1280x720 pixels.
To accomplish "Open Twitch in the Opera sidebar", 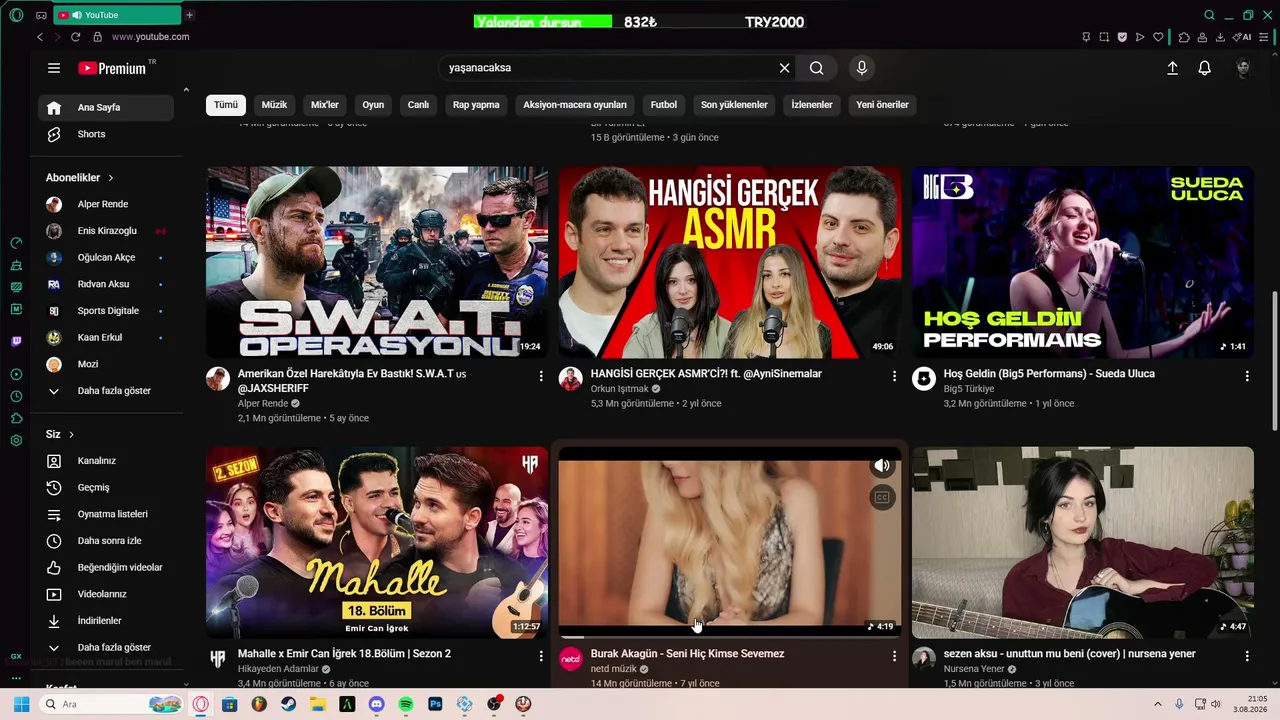I will click(16, 341).
